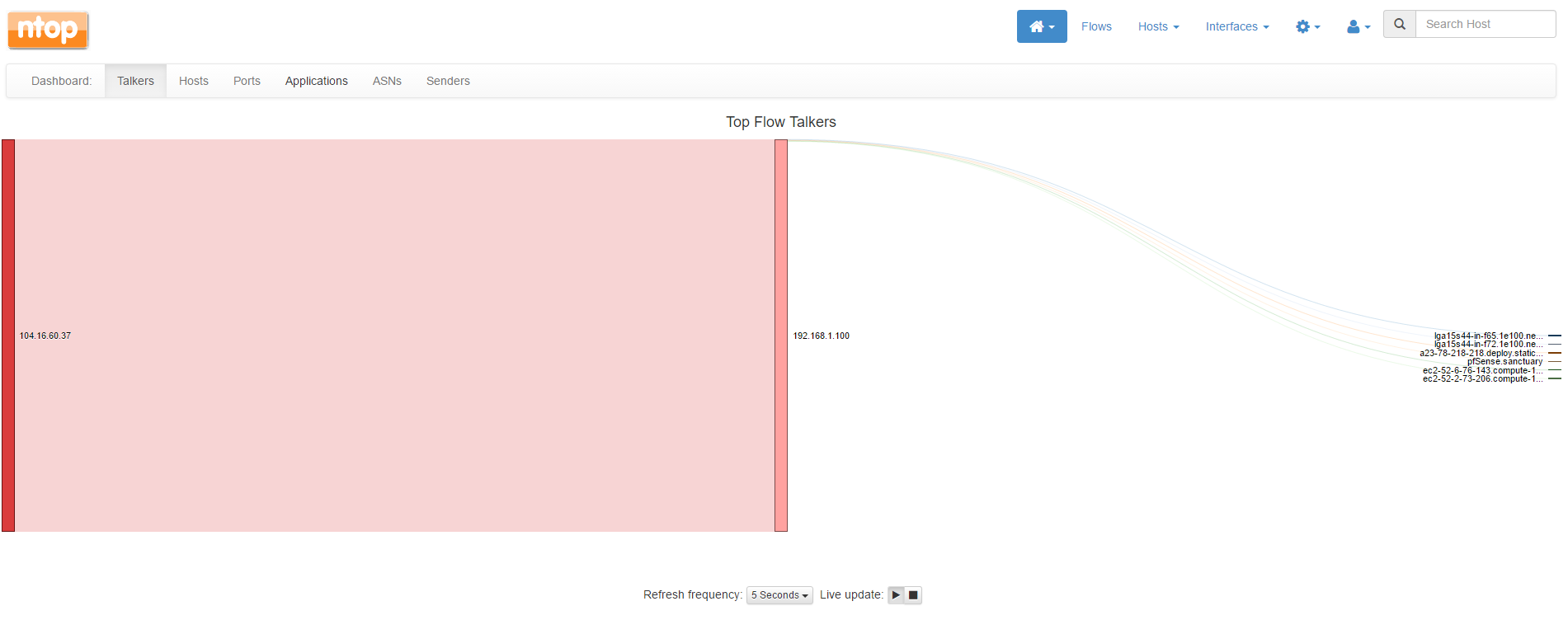Screen dimensions: 1568x620
Task: Open the user account icon menu
Action: pyautogui.click(x=1358, y=26)
